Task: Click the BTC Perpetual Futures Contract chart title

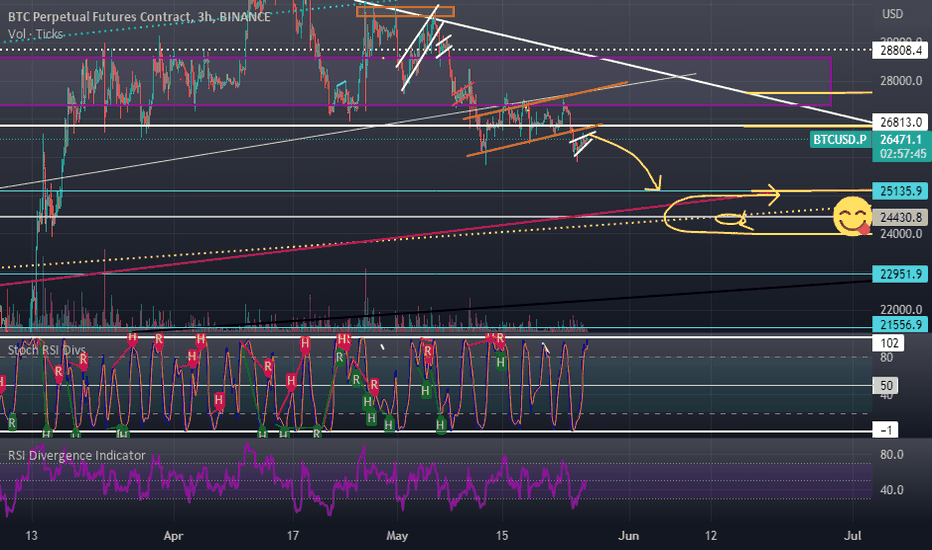Action: tap(139, 17)
